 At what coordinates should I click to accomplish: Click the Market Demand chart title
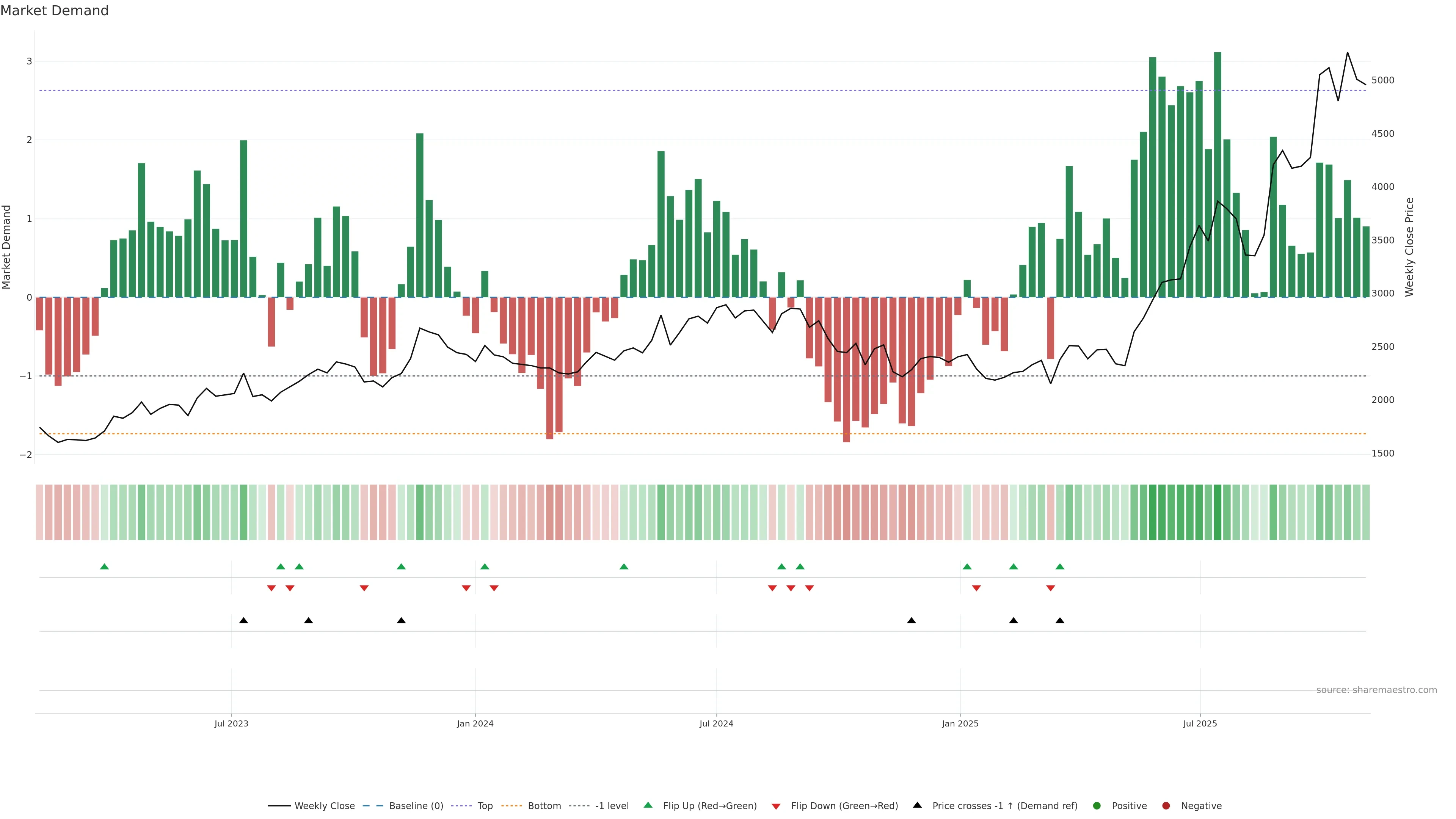tap(54, 11)
